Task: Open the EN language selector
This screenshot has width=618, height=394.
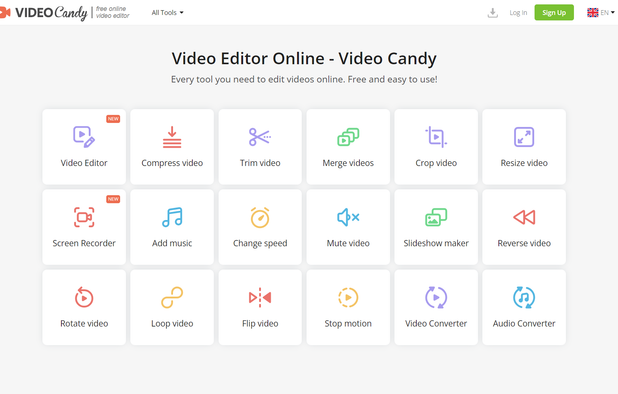Action: tap(601, 13)
